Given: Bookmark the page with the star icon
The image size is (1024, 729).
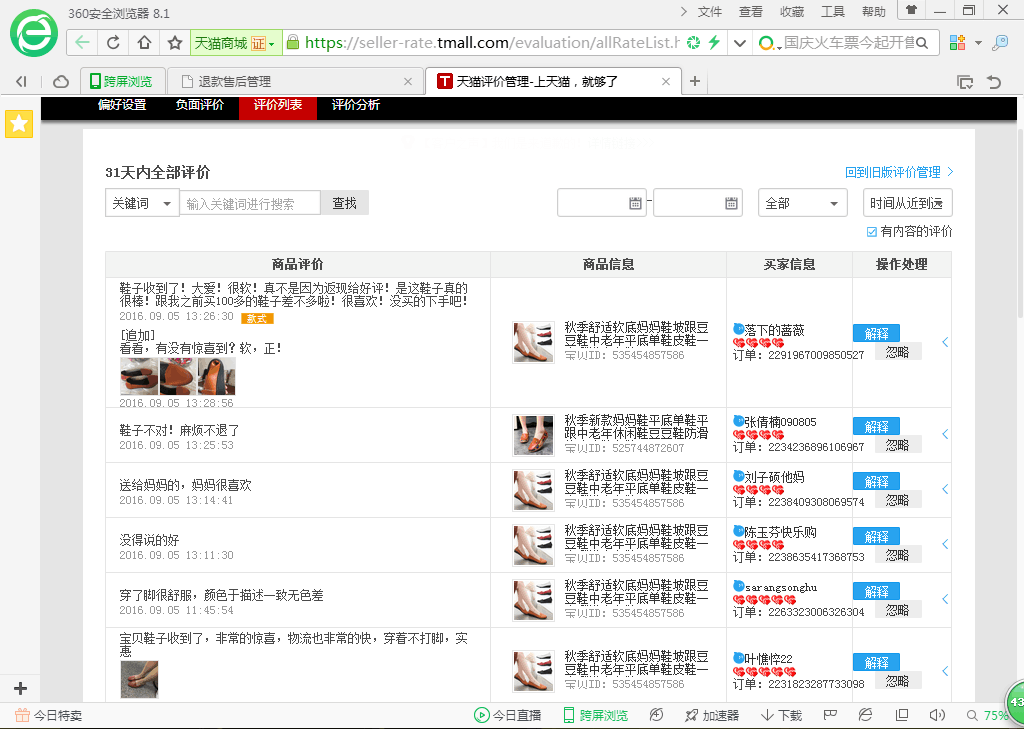Looking at the screenshot, I should click(x=175, y=43).
